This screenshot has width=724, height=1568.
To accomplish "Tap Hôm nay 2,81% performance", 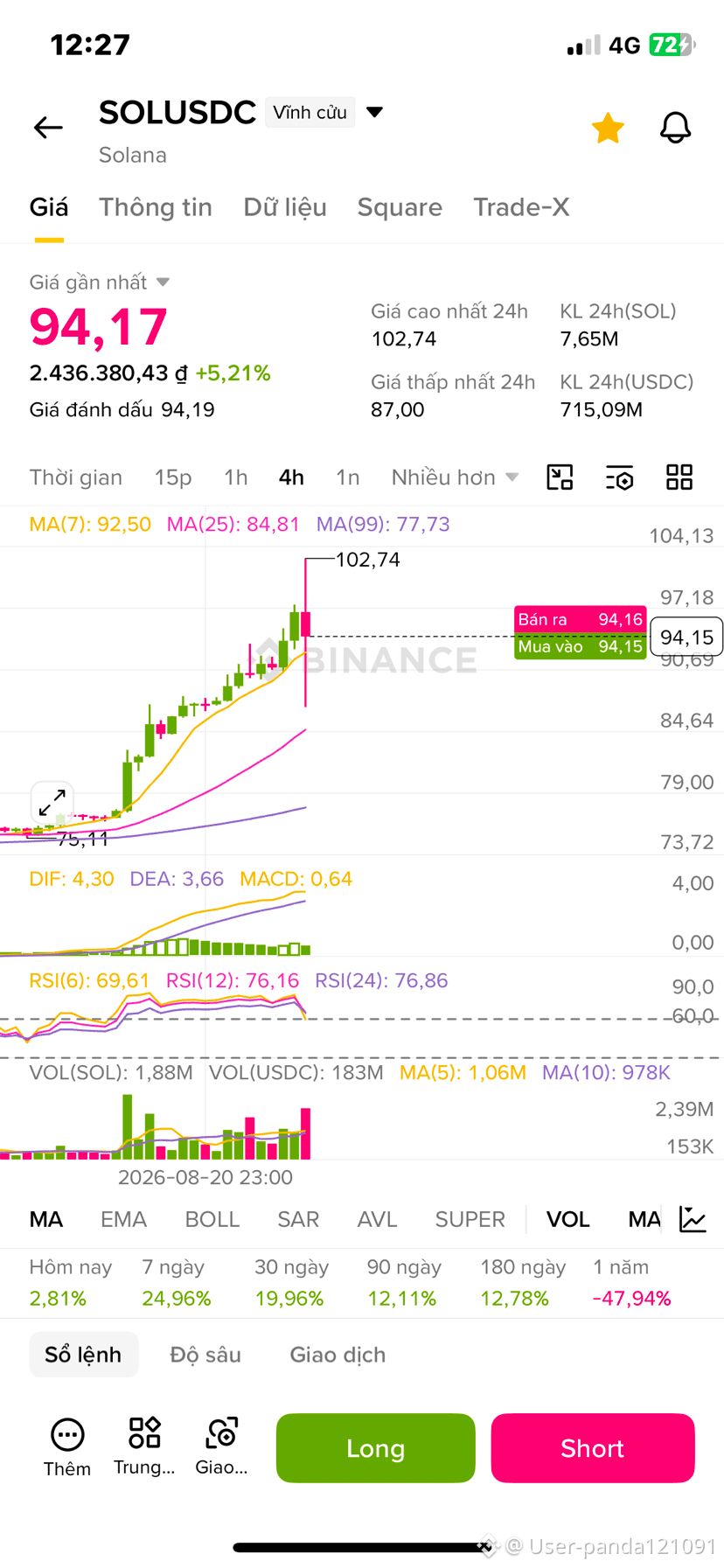I will tap(71, 1283).
